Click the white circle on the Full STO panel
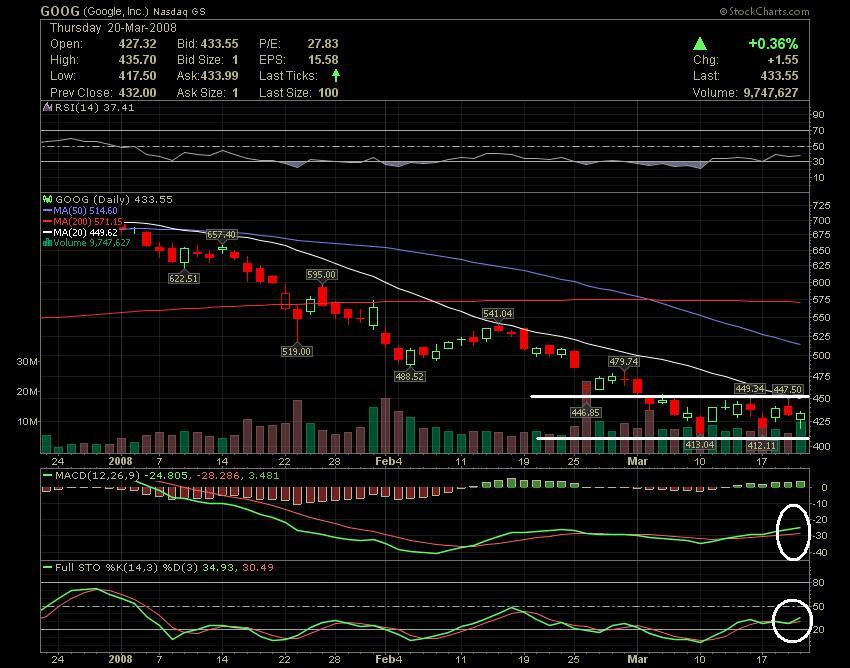The width and height of the screenshot is (850, 668). (792, 620)
